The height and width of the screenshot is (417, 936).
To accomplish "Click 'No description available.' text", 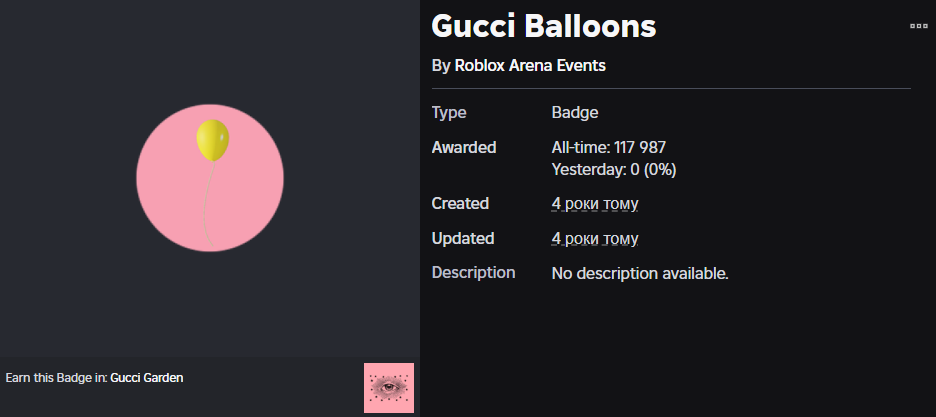I will 640,273.
